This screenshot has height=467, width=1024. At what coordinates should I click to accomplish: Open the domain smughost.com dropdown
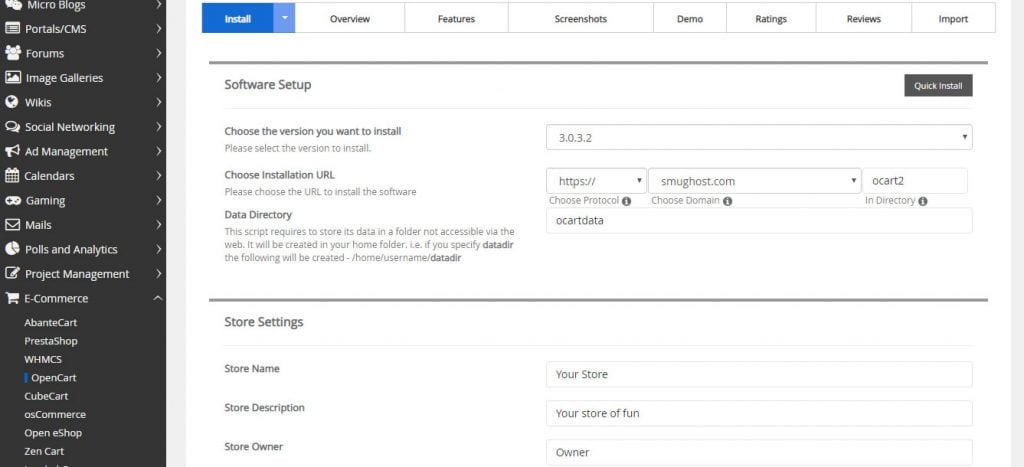755,181
